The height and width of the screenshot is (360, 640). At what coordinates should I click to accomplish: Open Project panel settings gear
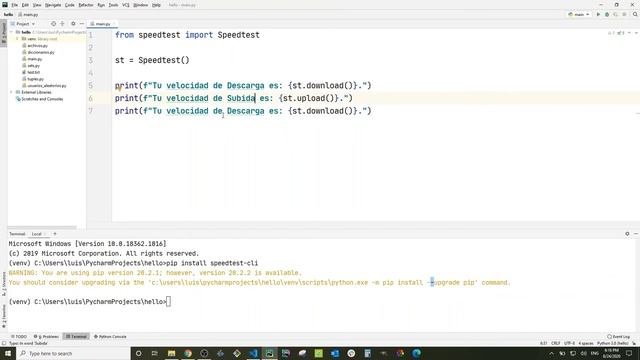[73, 24]
